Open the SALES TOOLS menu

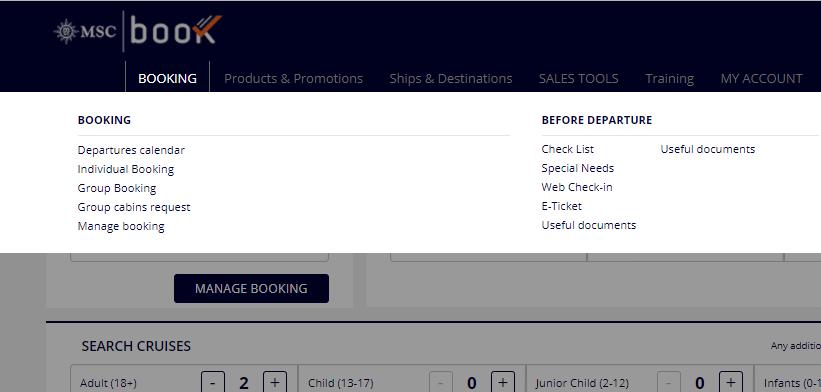point(579,79)
